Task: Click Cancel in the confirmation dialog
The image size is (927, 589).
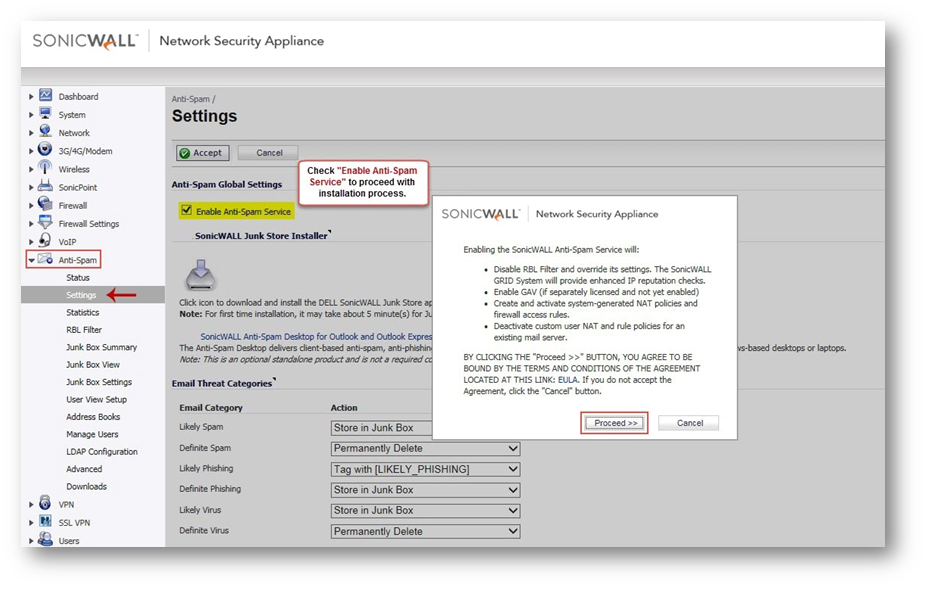Action: [x=689, y=423]
